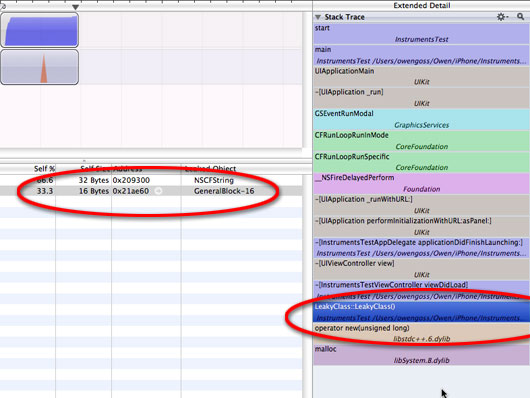Select the __NSFireDelayedPerform stack frame
The height and width of the screenshot is (398, 530).
pyautogui.click(x=421, y=183)
